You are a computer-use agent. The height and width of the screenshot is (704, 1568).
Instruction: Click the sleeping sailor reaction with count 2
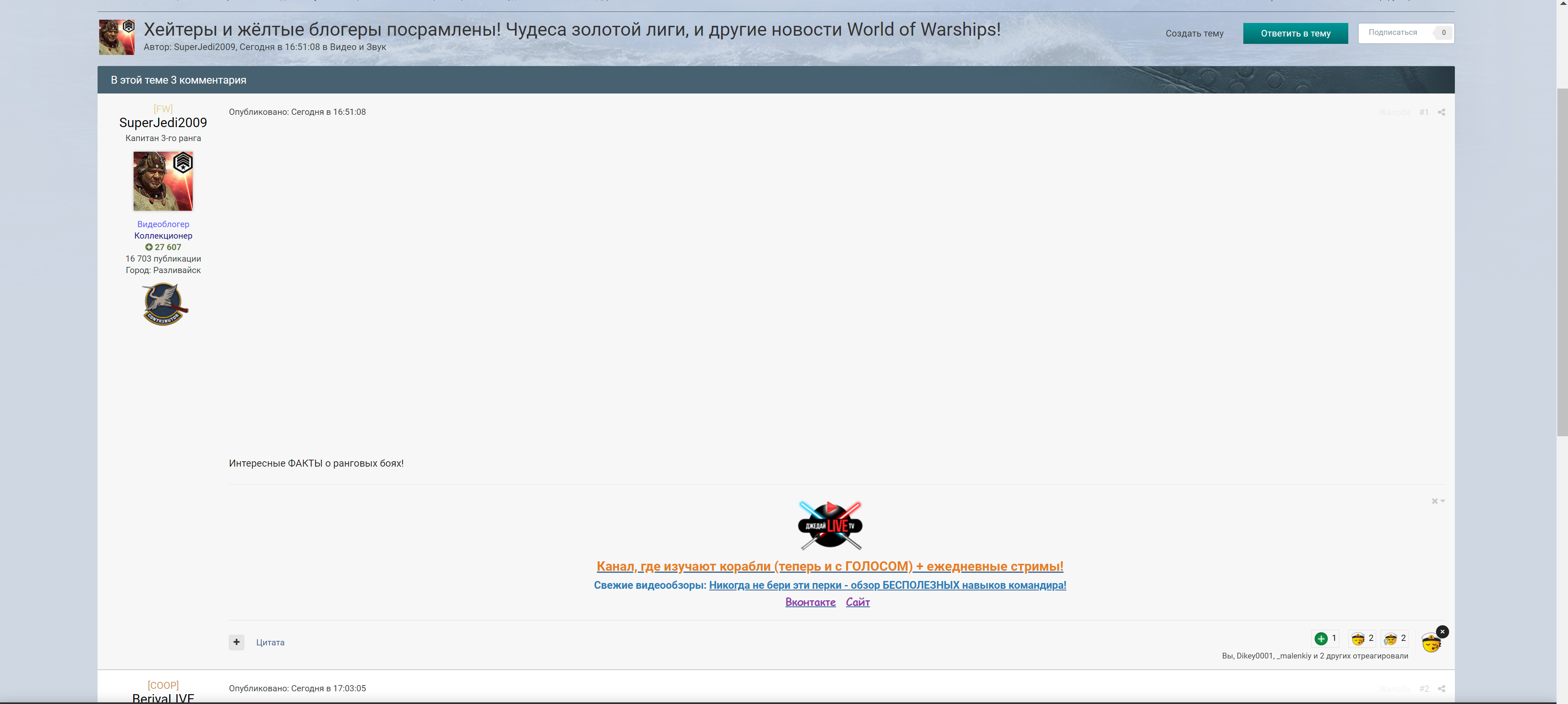tap(1362, 638)
